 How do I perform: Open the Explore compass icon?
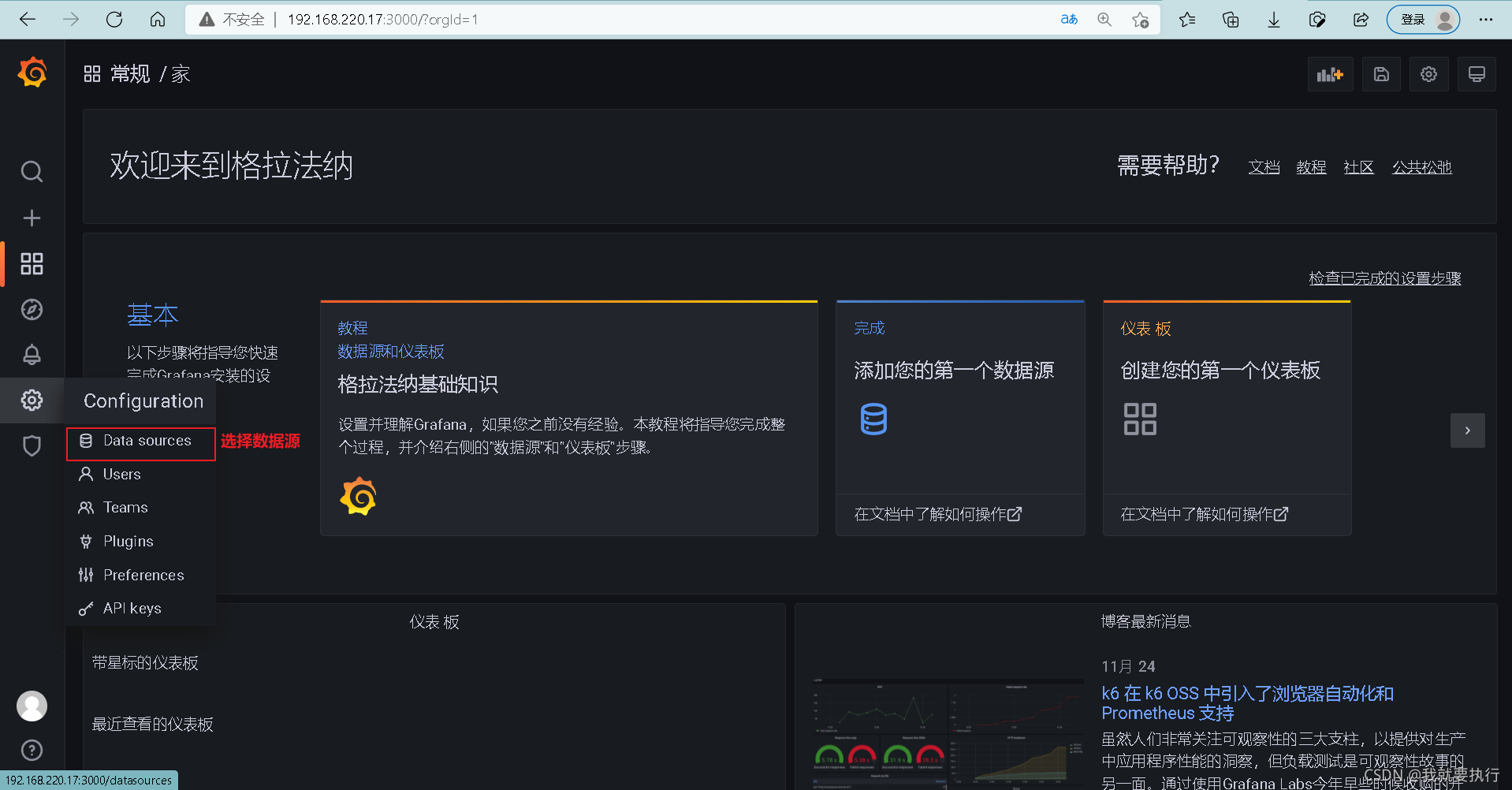pos(32,309)
